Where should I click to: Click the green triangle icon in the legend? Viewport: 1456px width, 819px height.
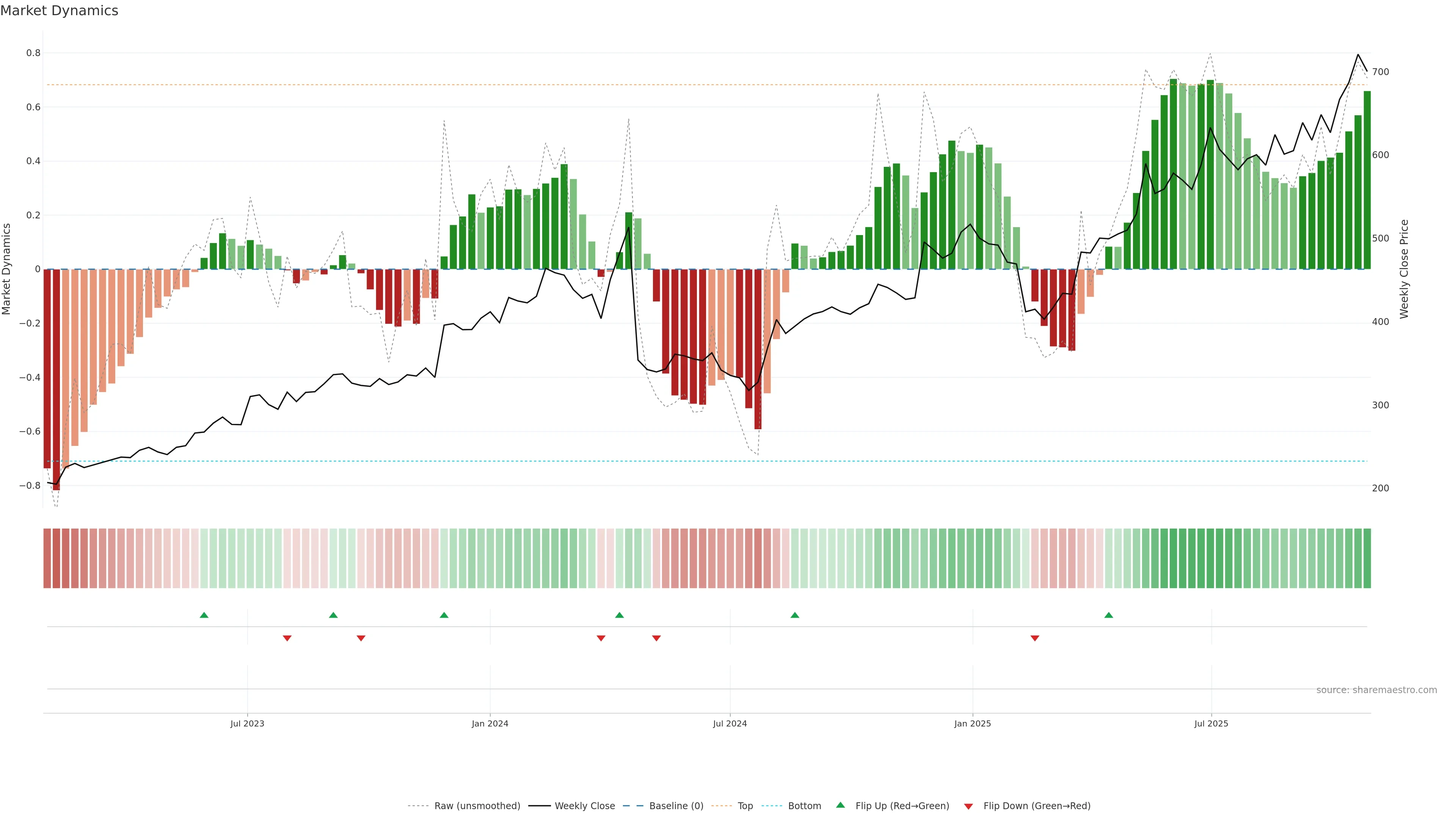point(841,805)
